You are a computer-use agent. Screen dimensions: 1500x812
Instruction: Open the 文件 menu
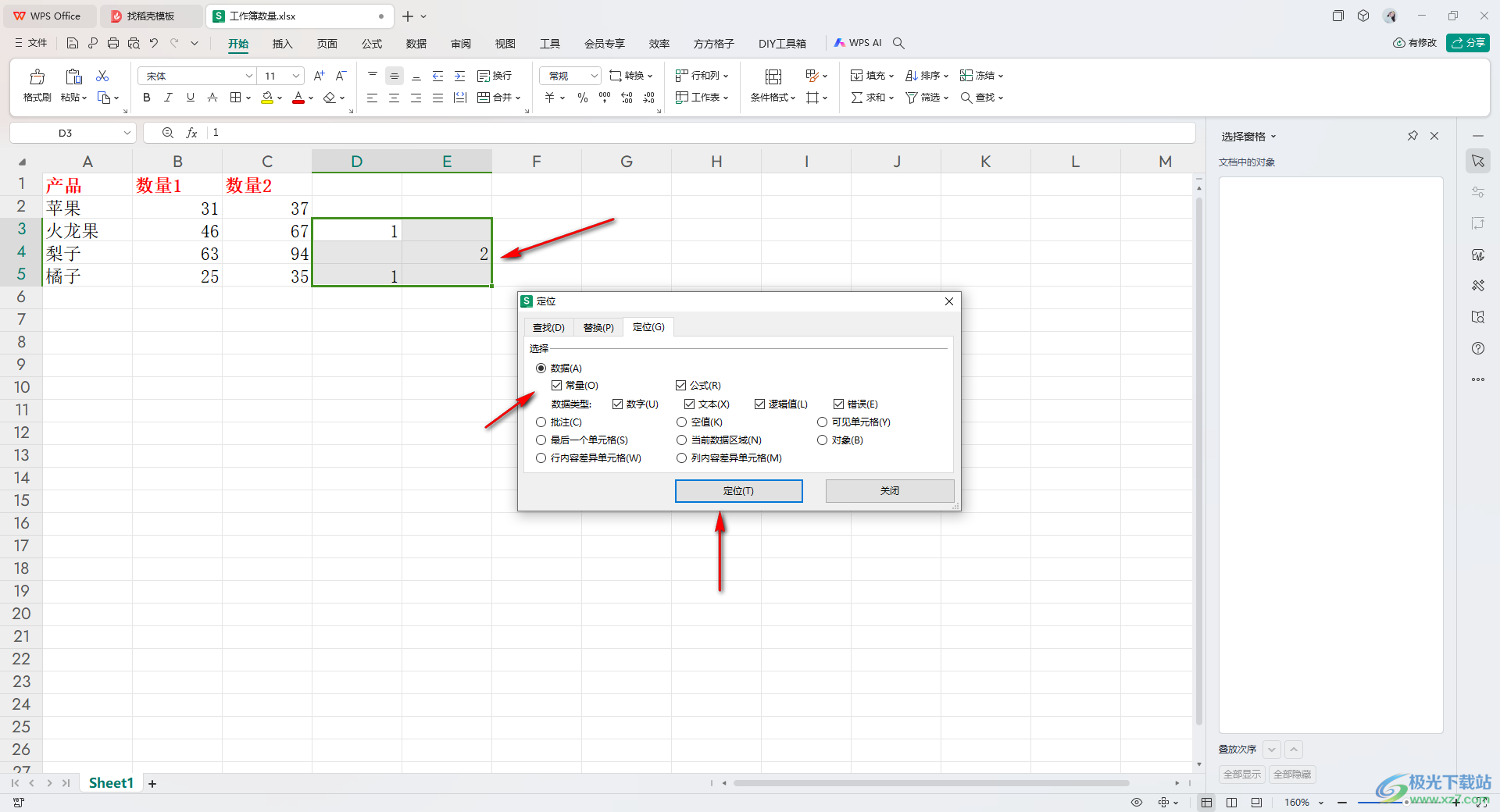click(x=31, y=43)
